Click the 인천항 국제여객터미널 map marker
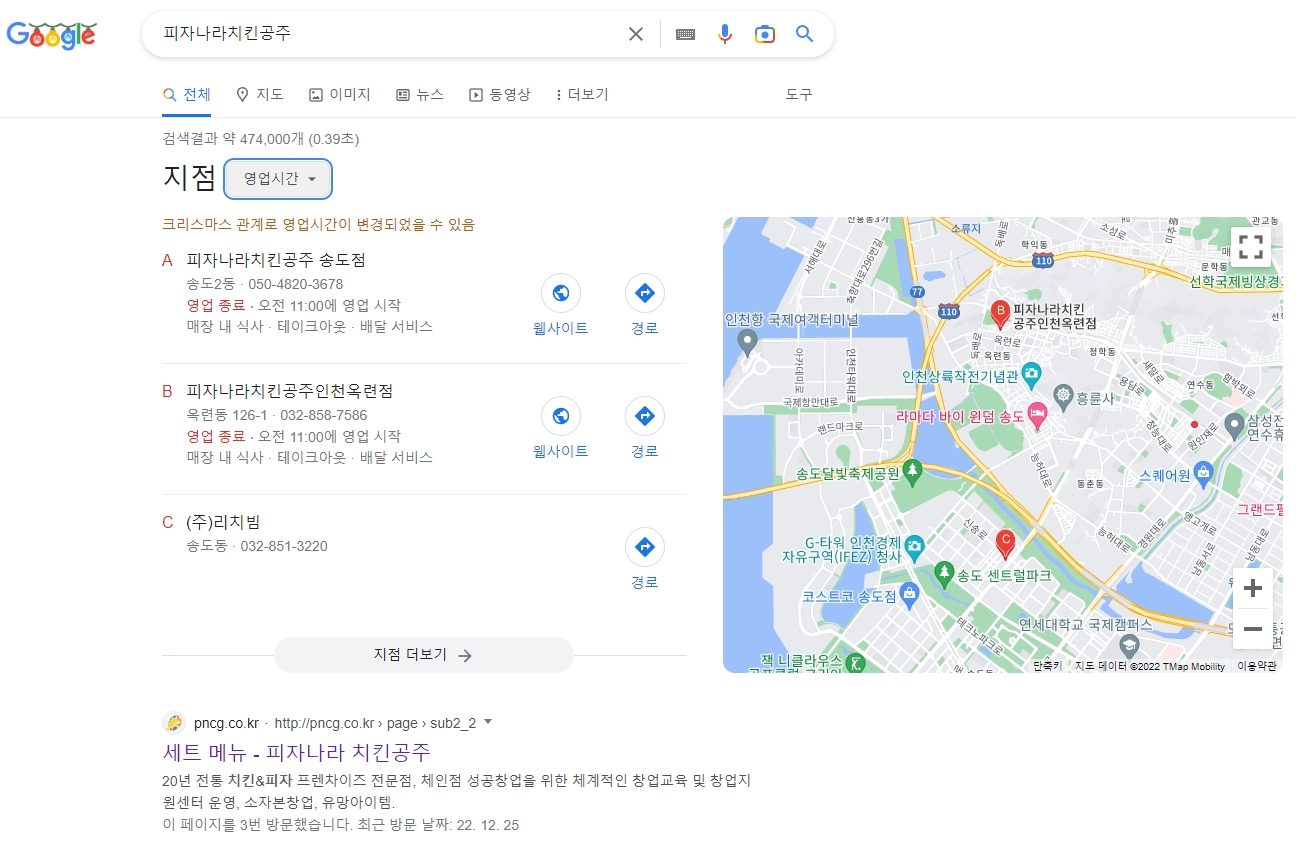The width and height of the screenshot is (1296, 844). coord(747,342)
